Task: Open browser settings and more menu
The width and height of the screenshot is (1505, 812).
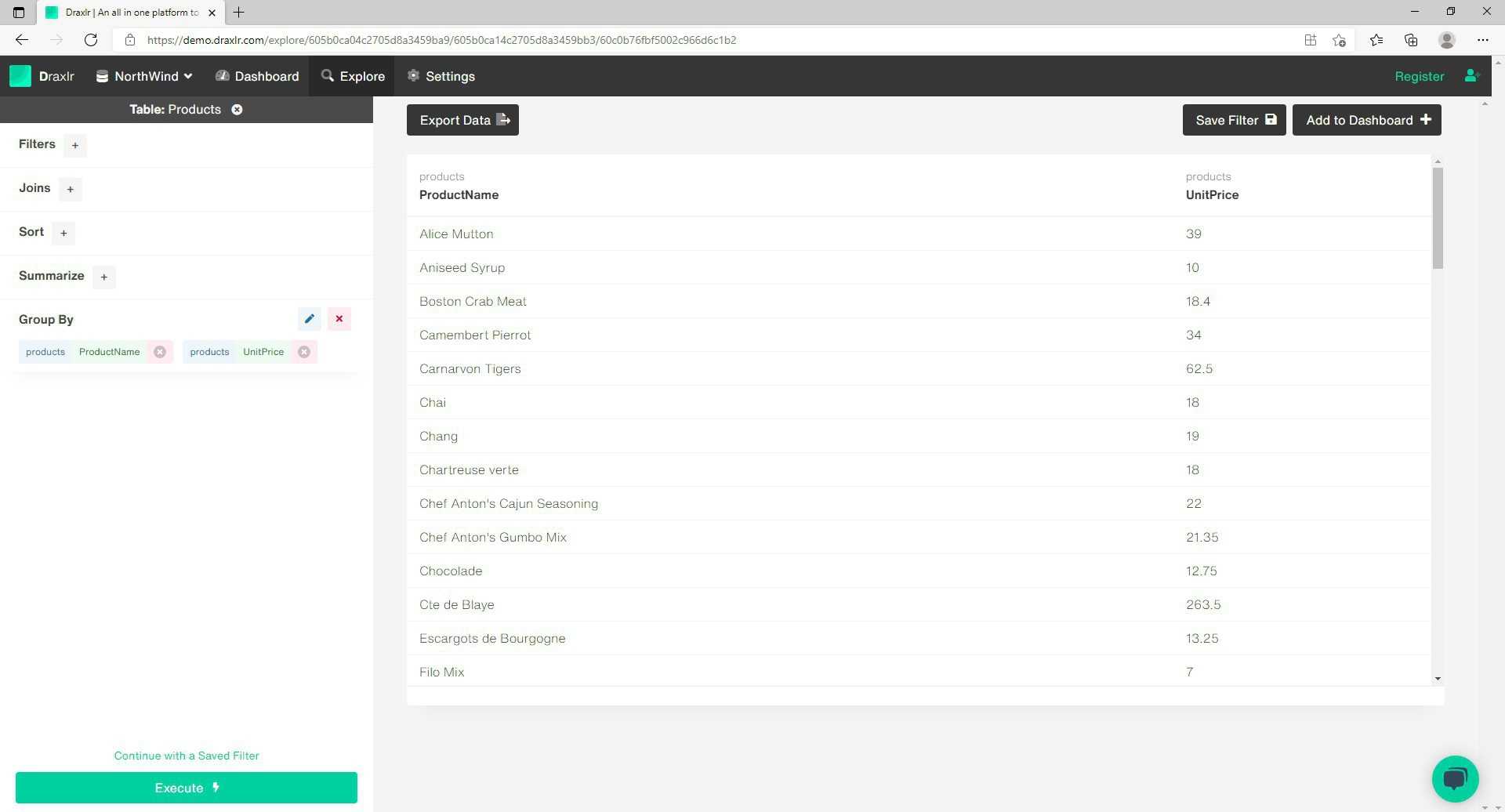Action: (x=1482, y=40)
